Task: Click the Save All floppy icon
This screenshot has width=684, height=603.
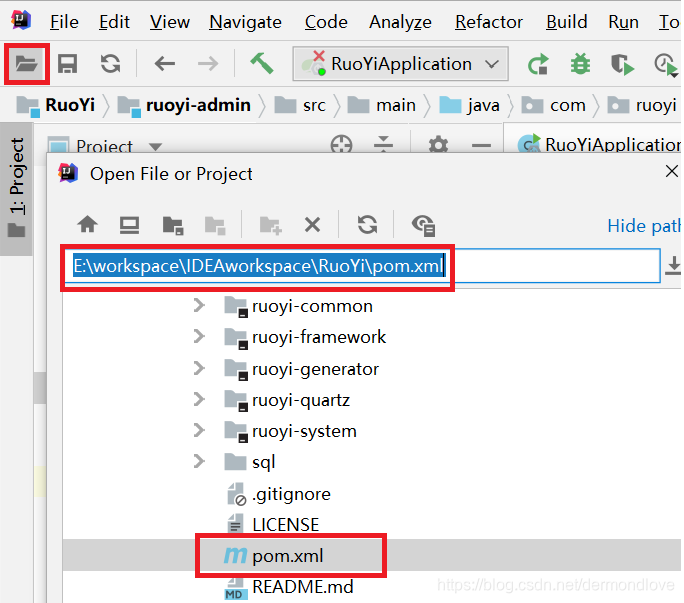Action: click(x=68, y=64)
